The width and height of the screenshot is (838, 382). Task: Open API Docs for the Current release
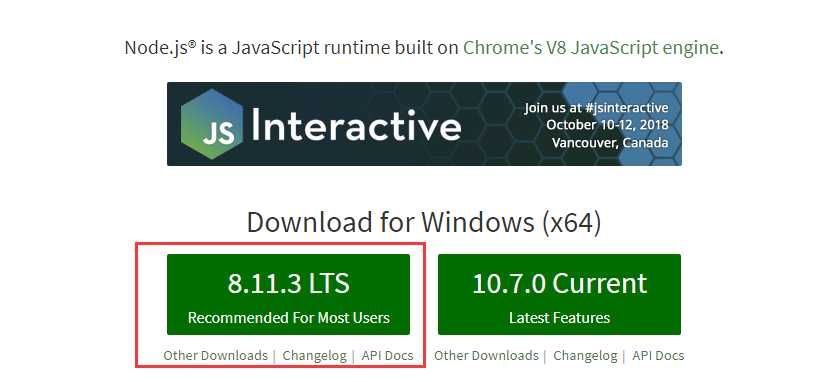[658, 356]
